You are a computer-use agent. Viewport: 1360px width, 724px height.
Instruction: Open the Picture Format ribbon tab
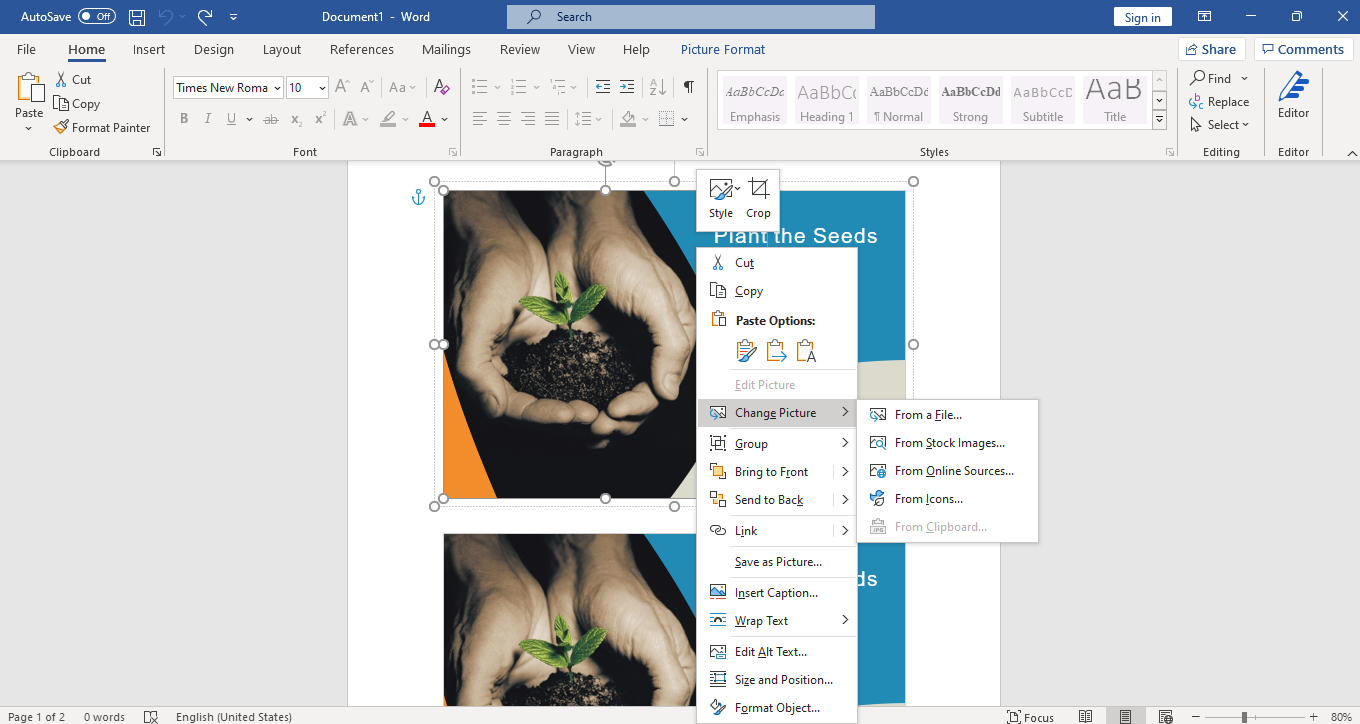(x=722, y=49)
